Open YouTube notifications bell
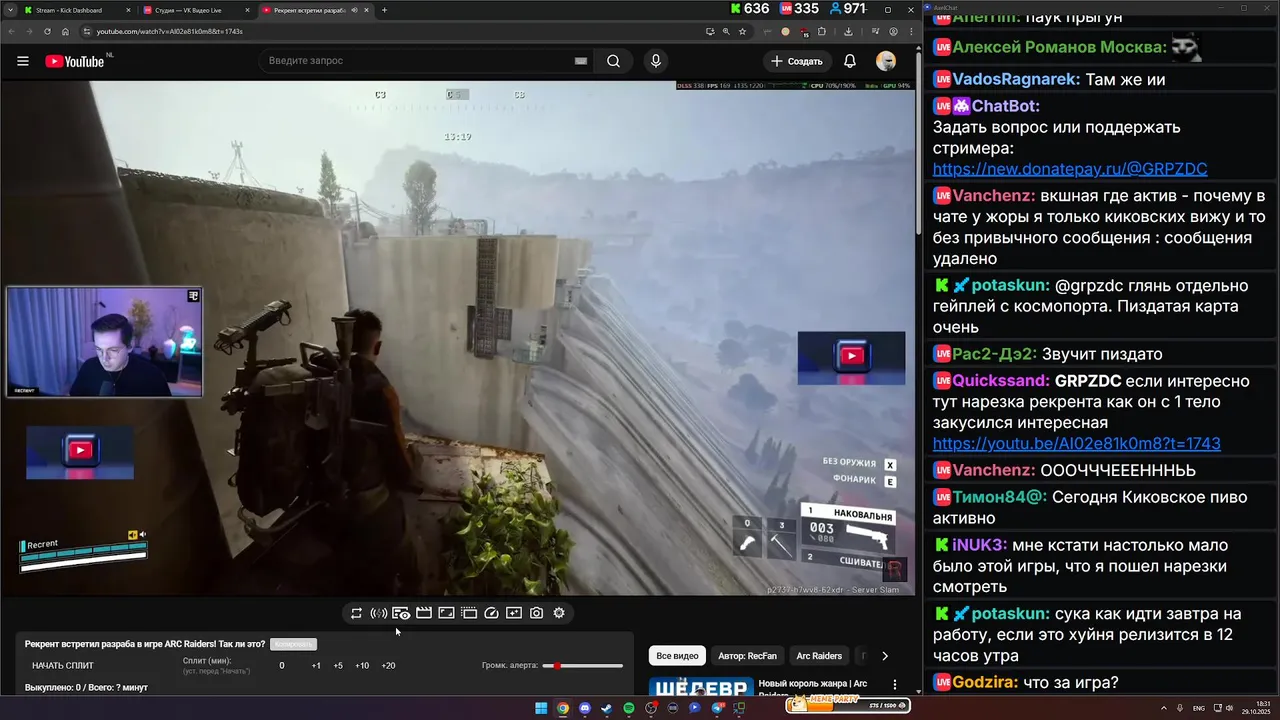 pyautogui.click(x=849, y=61)
